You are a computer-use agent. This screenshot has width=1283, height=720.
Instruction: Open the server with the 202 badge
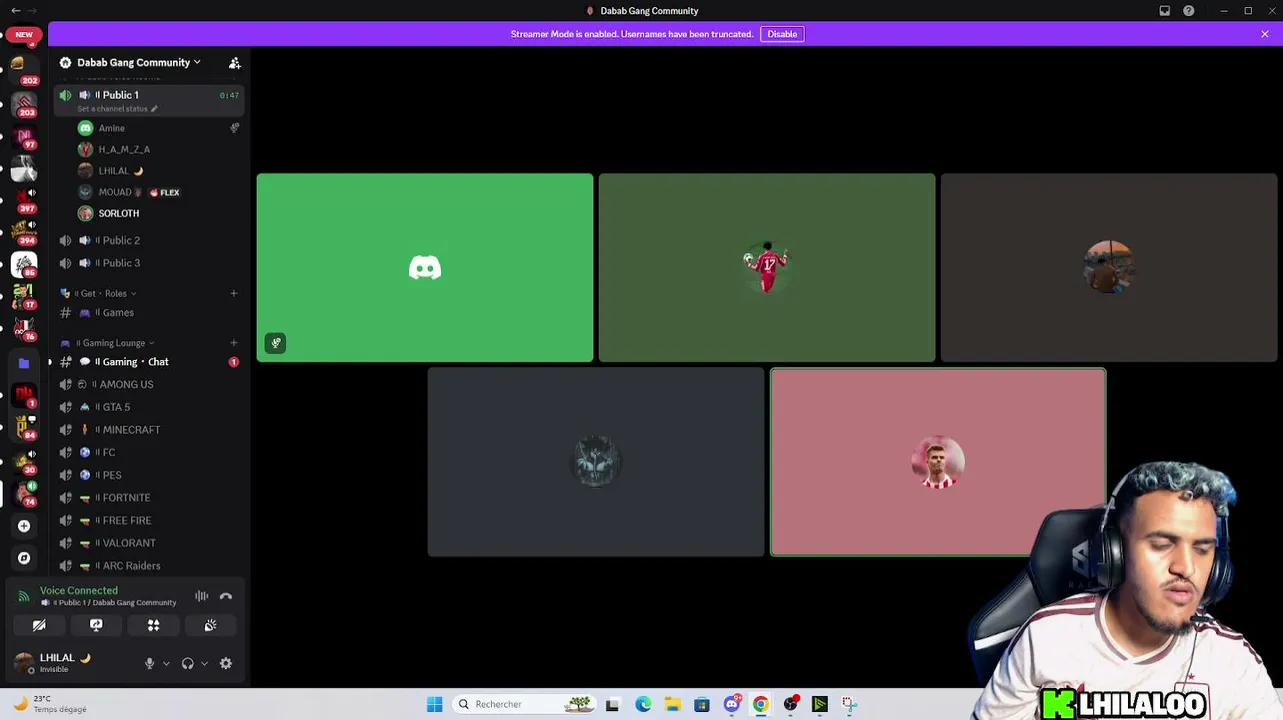pos(23,69)
